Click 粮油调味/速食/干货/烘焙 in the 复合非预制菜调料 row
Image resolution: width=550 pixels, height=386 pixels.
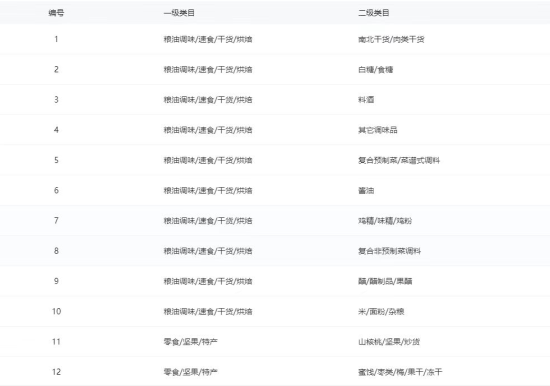pyautogui.click(x=208, y=251)
